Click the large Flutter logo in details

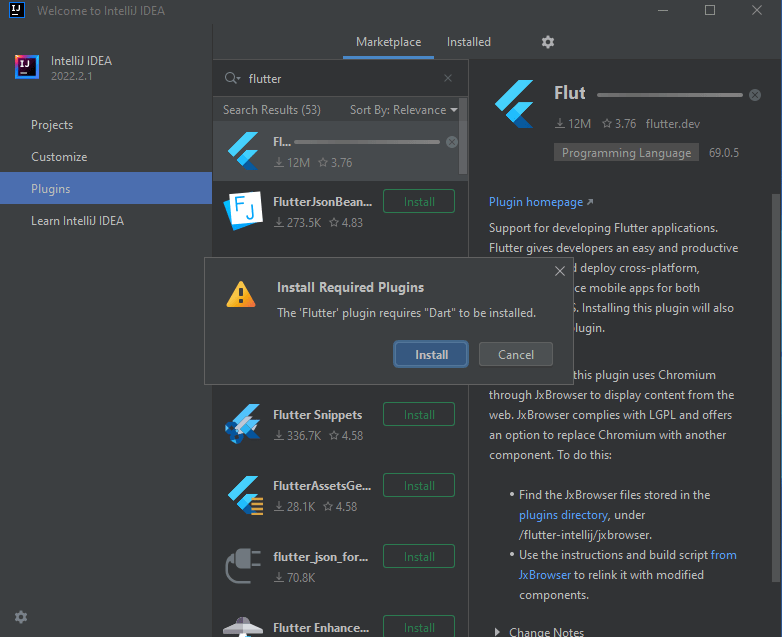click(514, 104)
